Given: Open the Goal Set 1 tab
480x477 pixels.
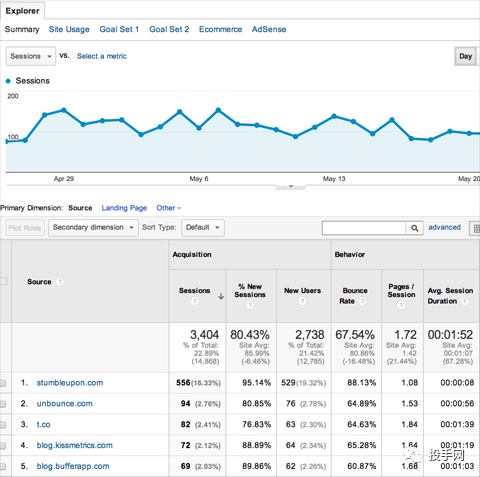Looking at the screenshot, I should [x=119, y=29].
